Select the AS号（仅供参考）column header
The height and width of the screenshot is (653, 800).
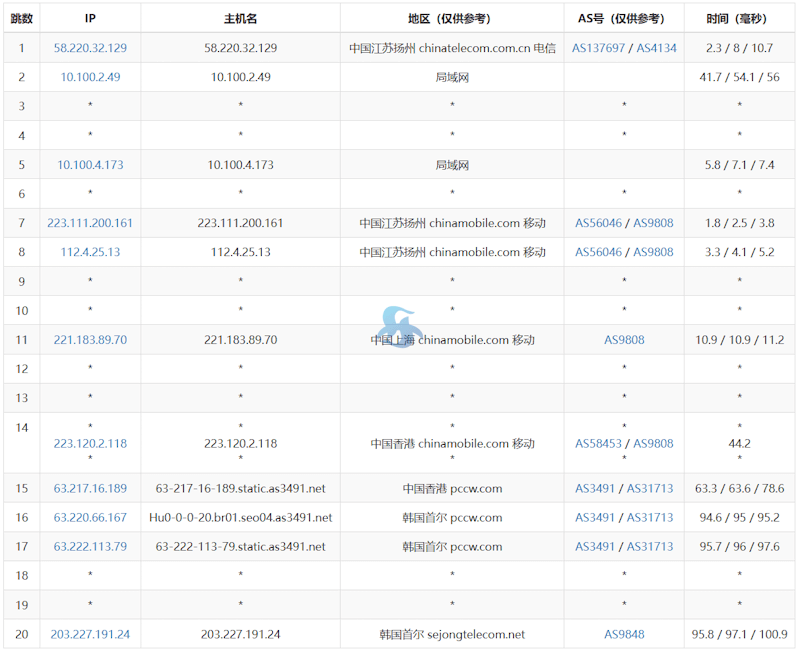click(624, 19)
